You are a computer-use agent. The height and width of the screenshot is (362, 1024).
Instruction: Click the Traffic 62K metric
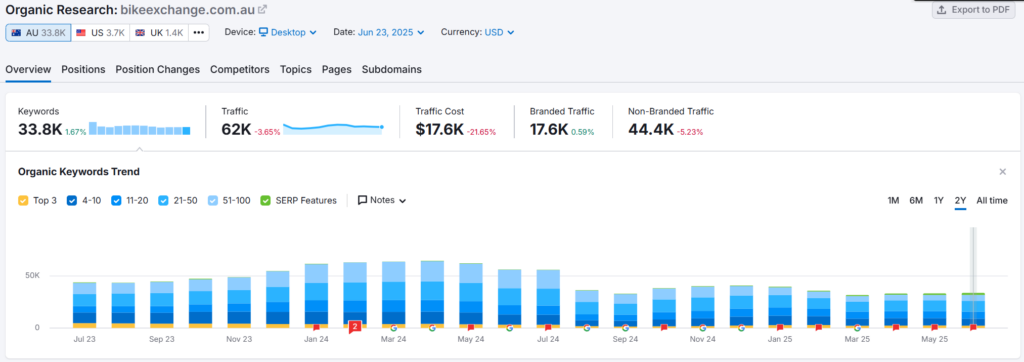pos(236,129)
